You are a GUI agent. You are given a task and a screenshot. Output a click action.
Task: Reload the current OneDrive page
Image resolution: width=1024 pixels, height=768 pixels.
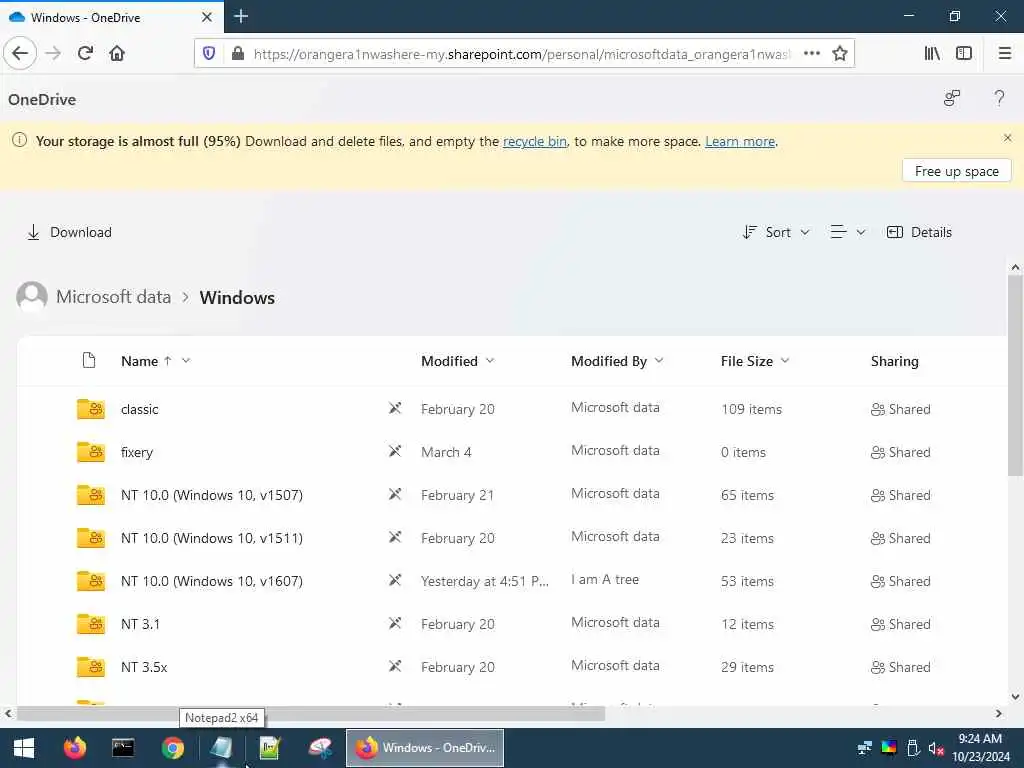(x=85, y=54)
